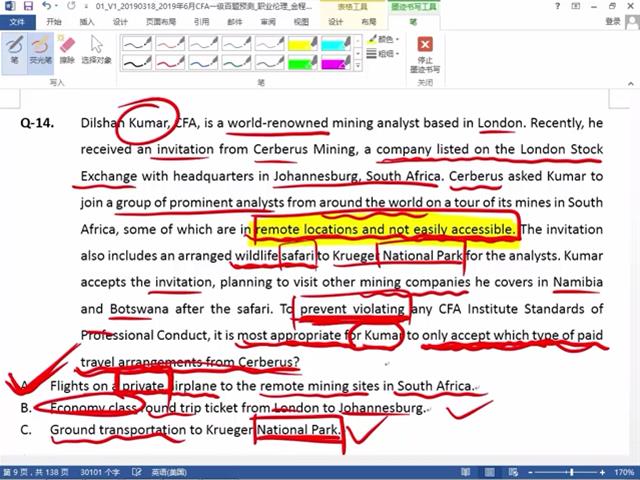Choose thin red pen, top row
This screenshot has width=640, height=480.
tap(170, 43)
